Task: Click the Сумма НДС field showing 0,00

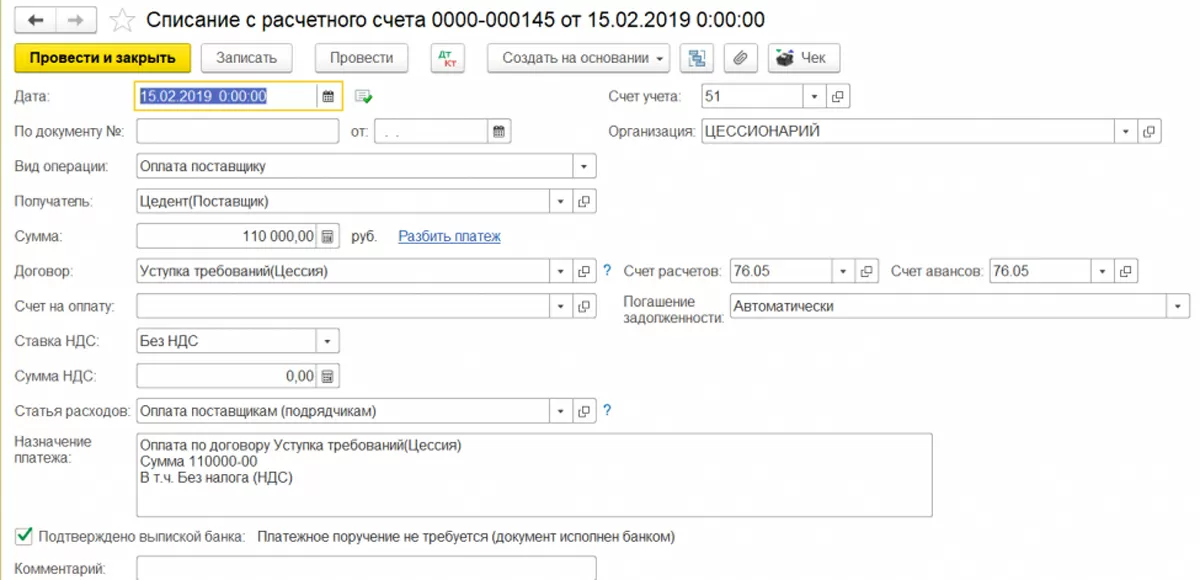Action: tap(227, 376)
